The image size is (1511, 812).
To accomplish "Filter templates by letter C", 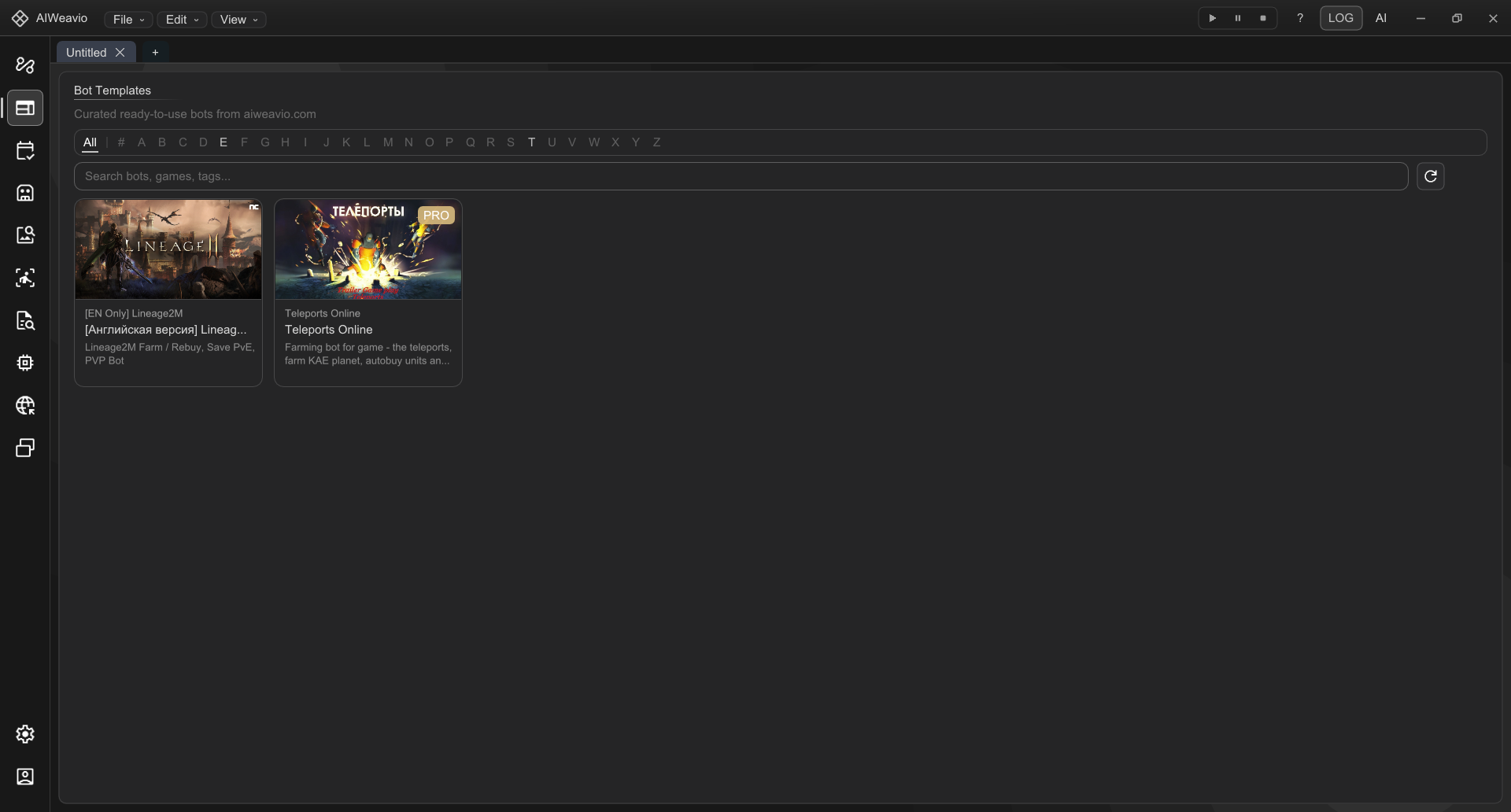I will pos(183,142).
